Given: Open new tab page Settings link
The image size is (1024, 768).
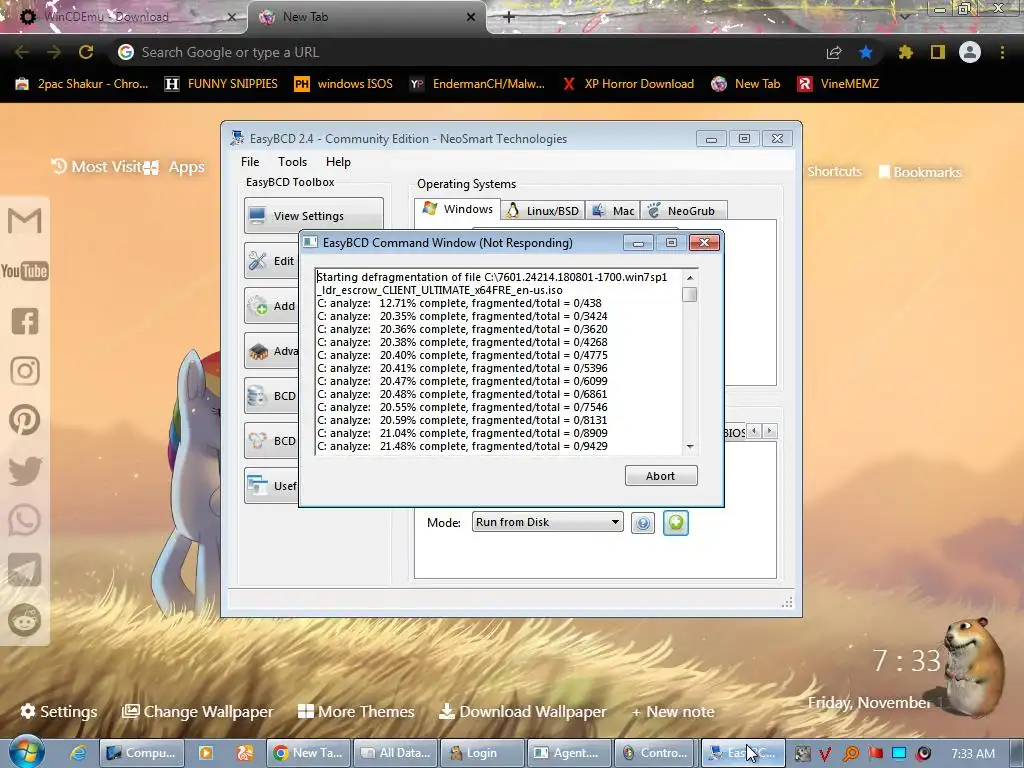Looking at the screenshot, I should coord(59,711).
